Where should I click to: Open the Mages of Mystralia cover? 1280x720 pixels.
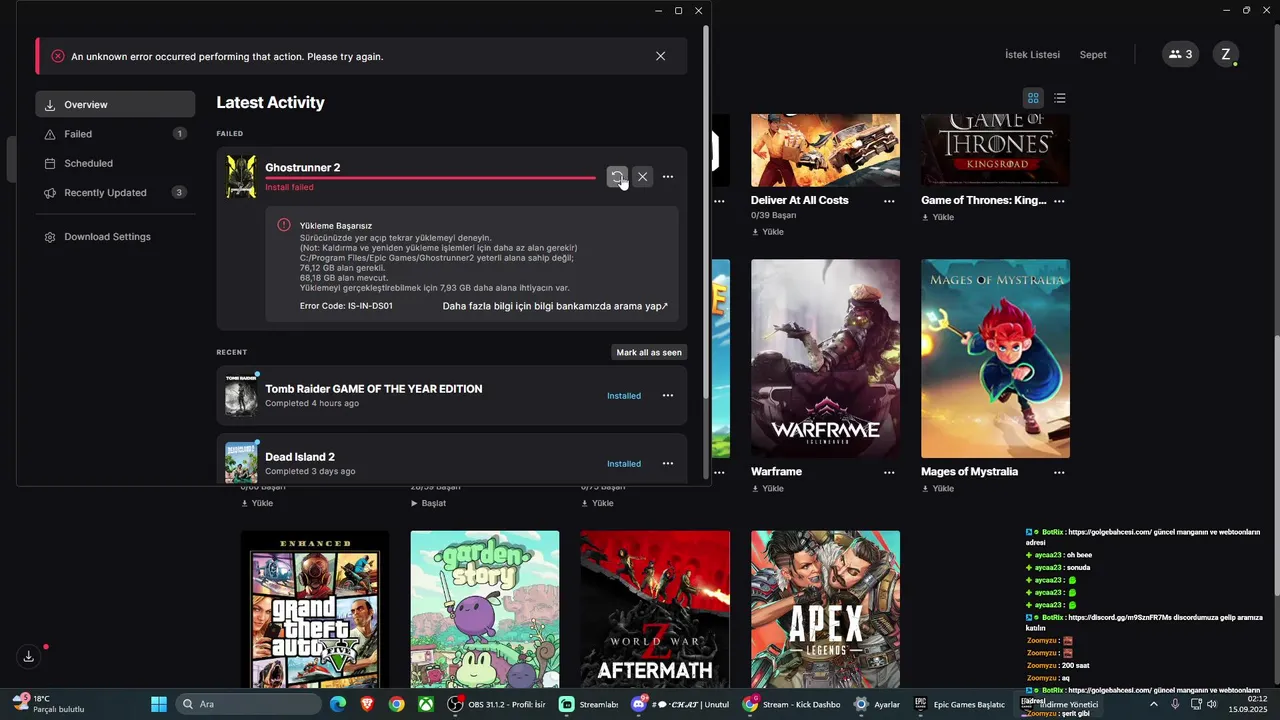(995, 358)
